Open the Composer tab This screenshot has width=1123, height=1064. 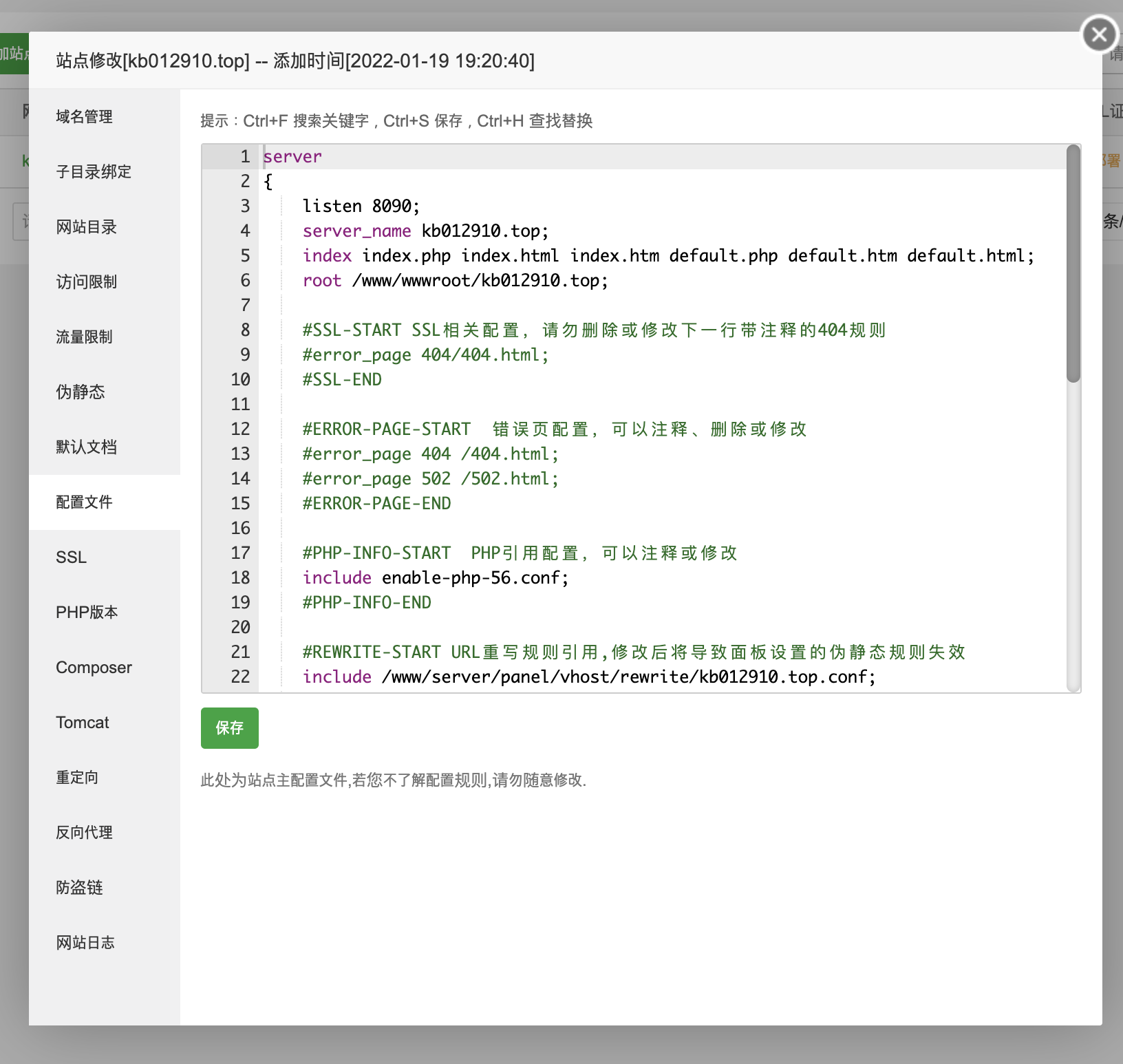click(x=105, y=668)
